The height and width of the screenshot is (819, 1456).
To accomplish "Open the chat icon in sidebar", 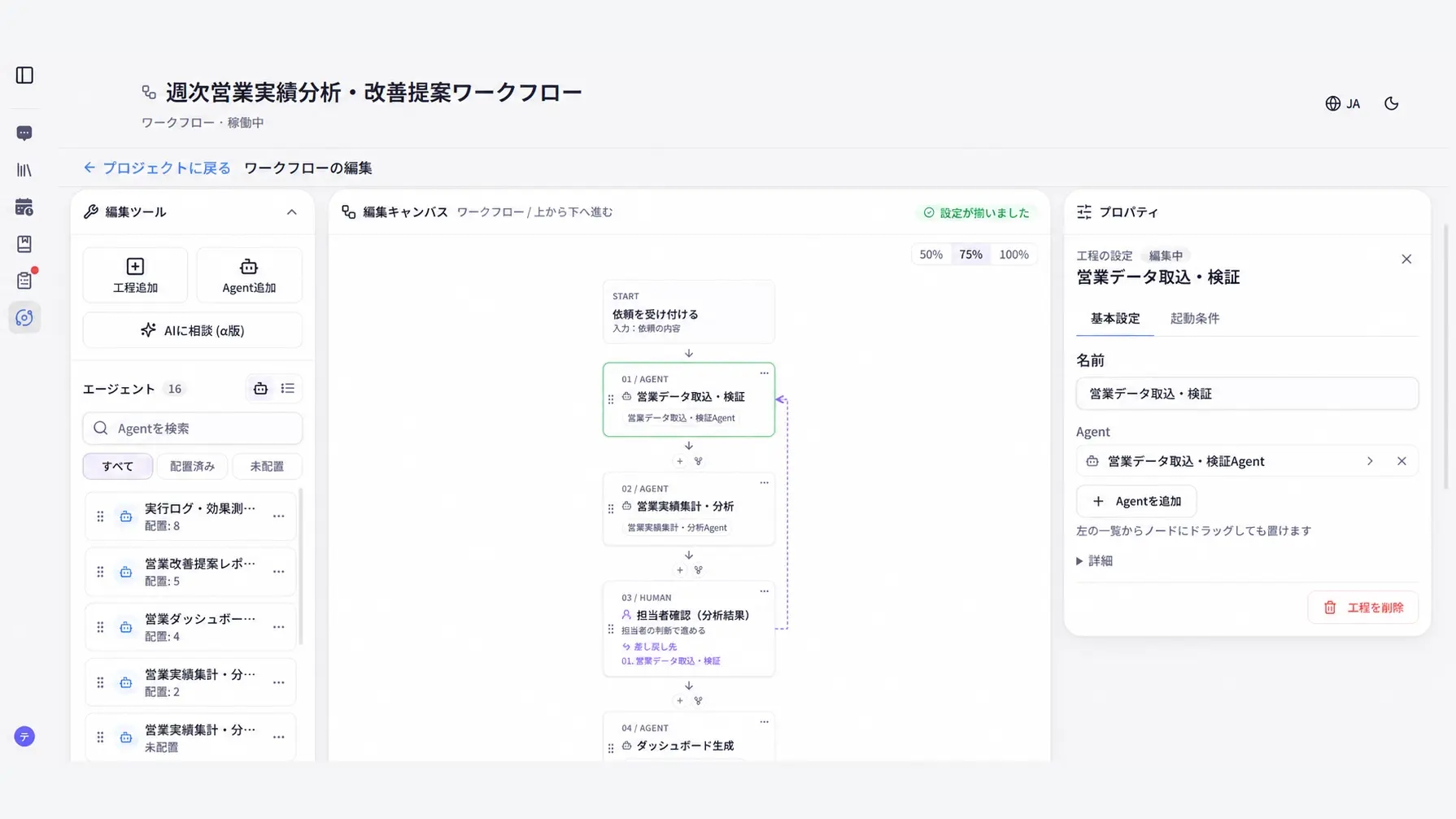I will click(24, 133).
